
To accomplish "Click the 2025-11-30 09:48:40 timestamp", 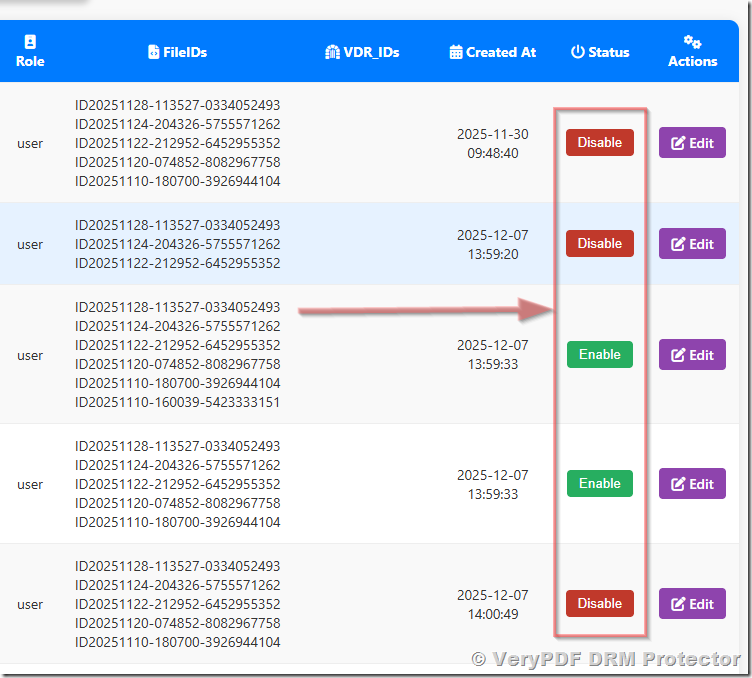I will (492, 144).
